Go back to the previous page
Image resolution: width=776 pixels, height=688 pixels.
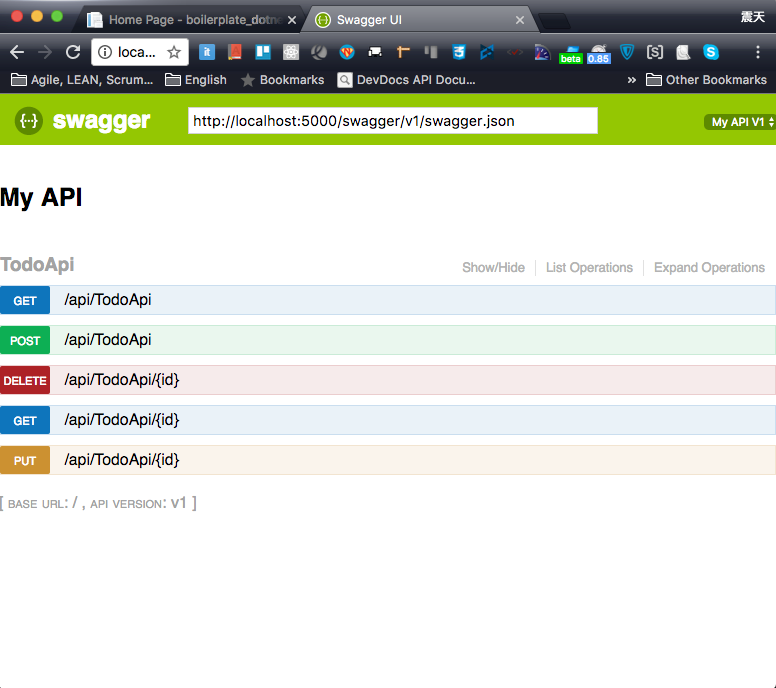click(18, 53)
